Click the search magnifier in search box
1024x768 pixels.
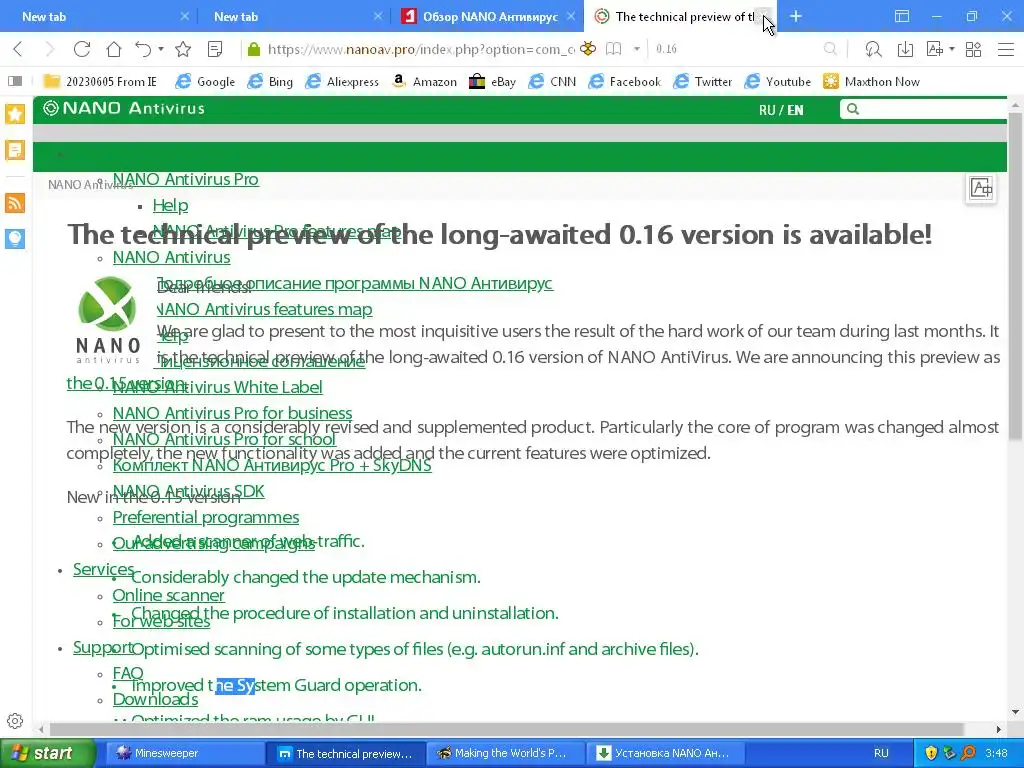click(830, 49)
